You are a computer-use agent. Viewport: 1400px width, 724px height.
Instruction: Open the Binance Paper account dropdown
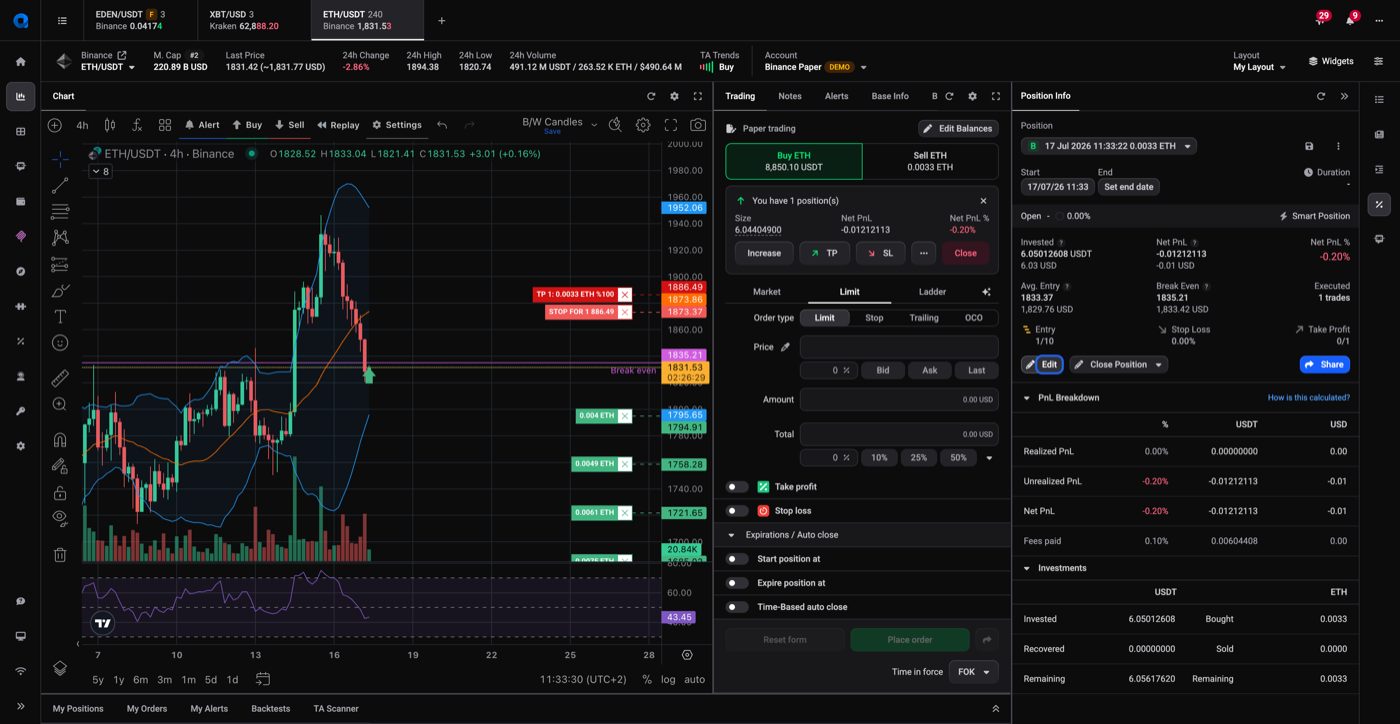coord(816,67)
